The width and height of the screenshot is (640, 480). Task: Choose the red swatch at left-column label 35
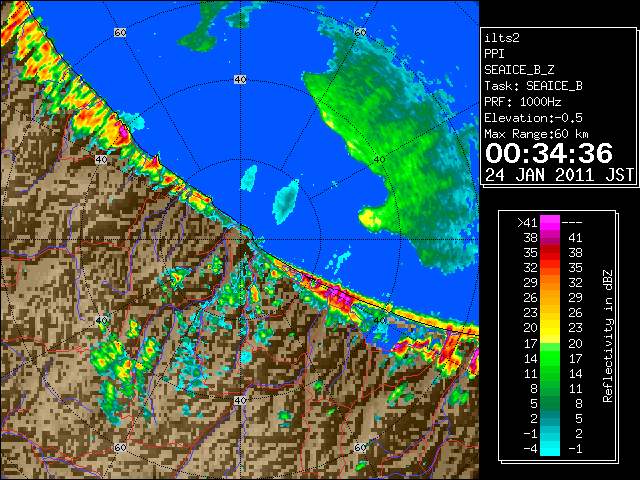[550, 253]
